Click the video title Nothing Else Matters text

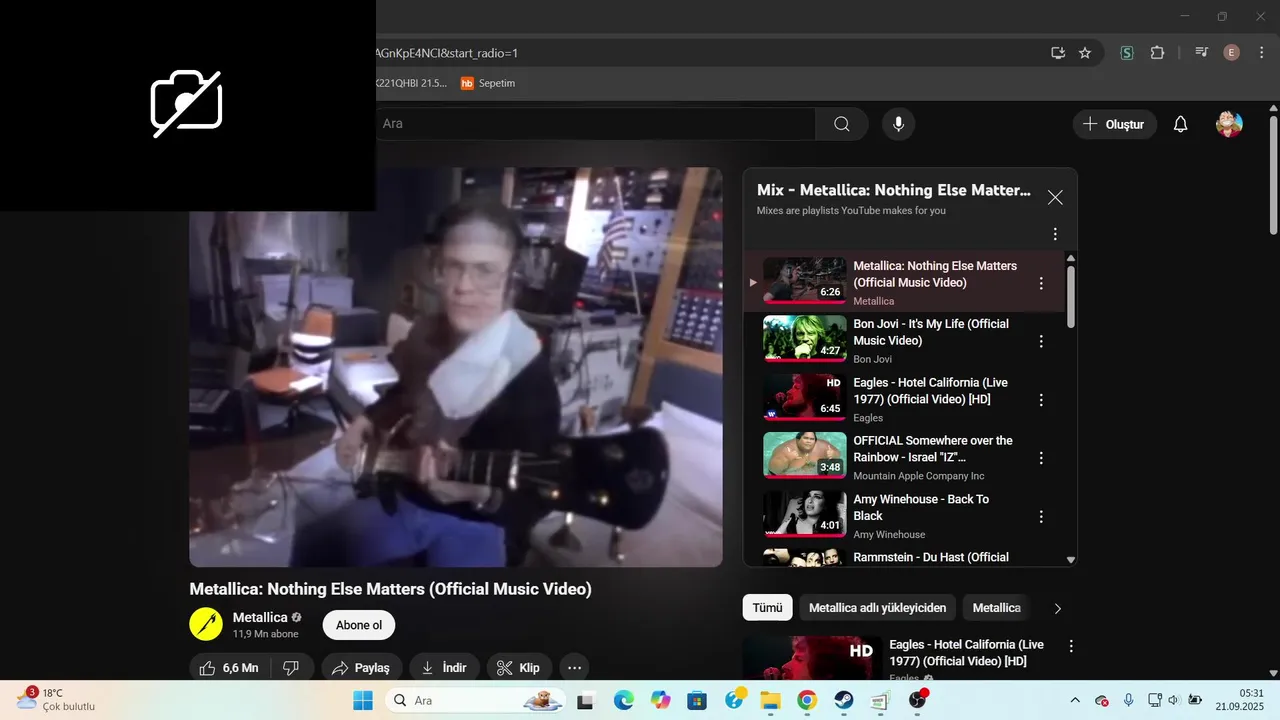(x=390, y=589)
